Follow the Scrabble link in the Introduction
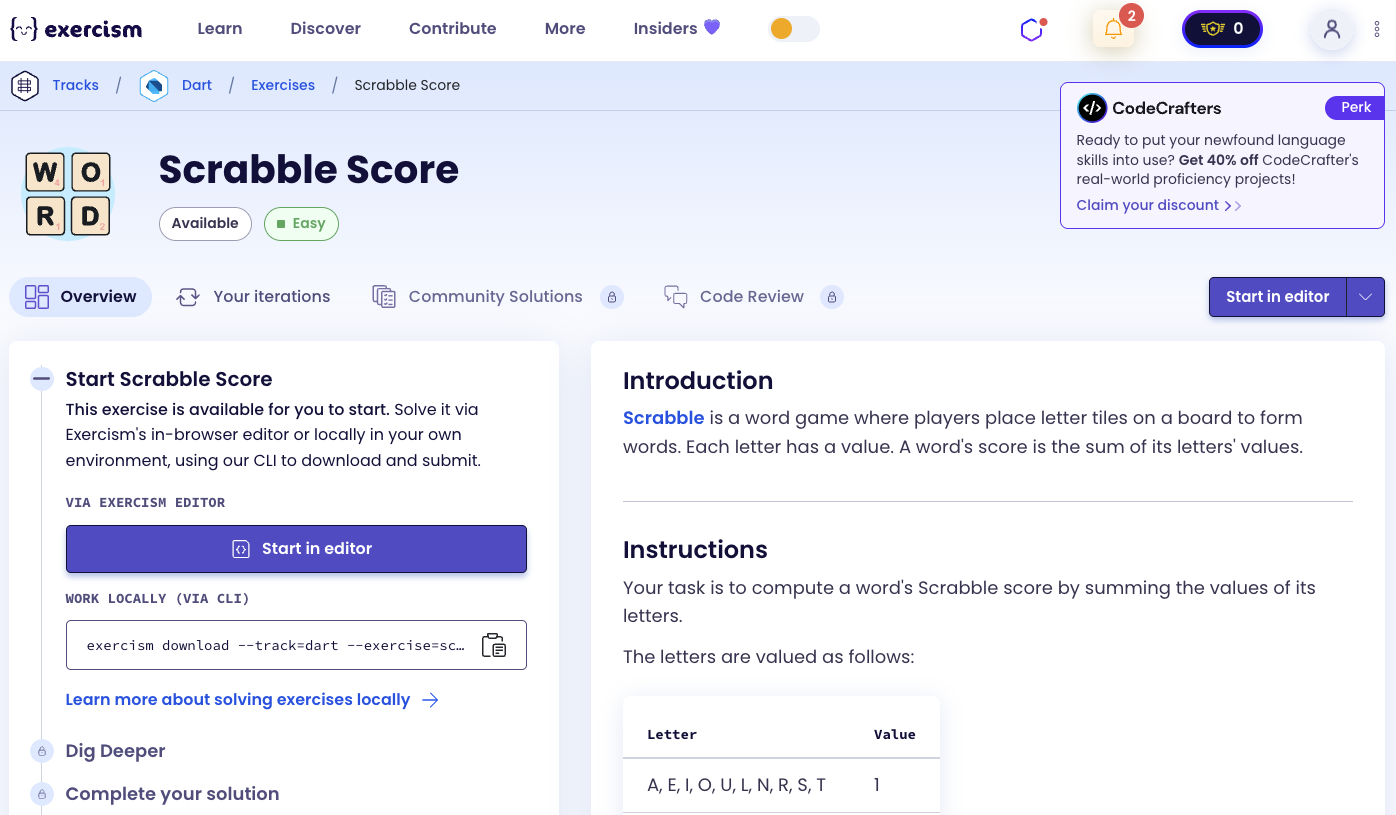The image size is (1396, 815). (663, 417)
